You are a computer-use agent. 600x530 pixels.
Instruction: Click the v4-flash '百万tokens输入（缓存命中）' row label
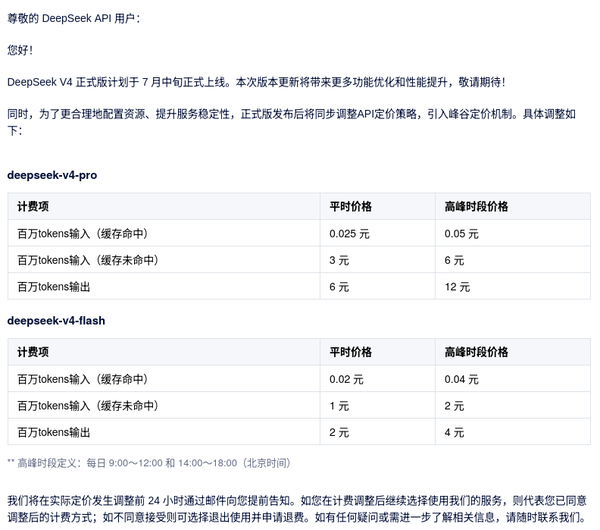point(83,379)
